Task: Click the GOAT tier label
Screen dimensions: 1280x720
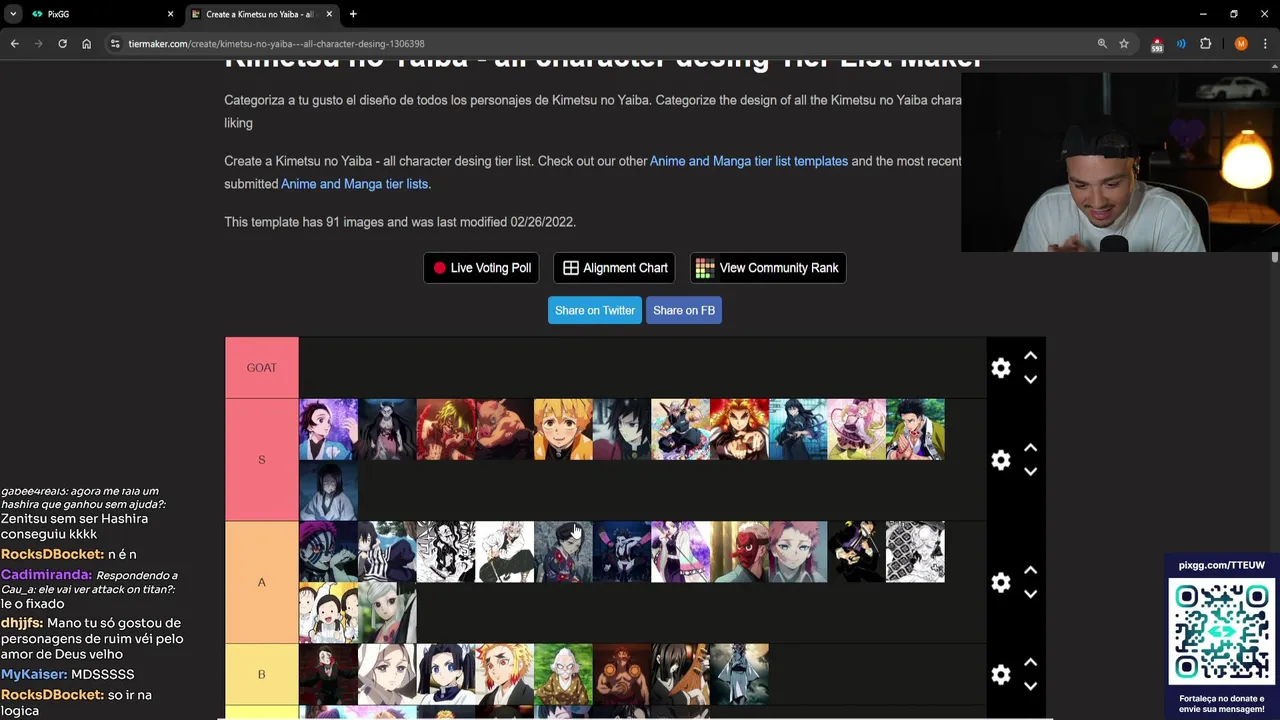Action: (x=262, y=368)
